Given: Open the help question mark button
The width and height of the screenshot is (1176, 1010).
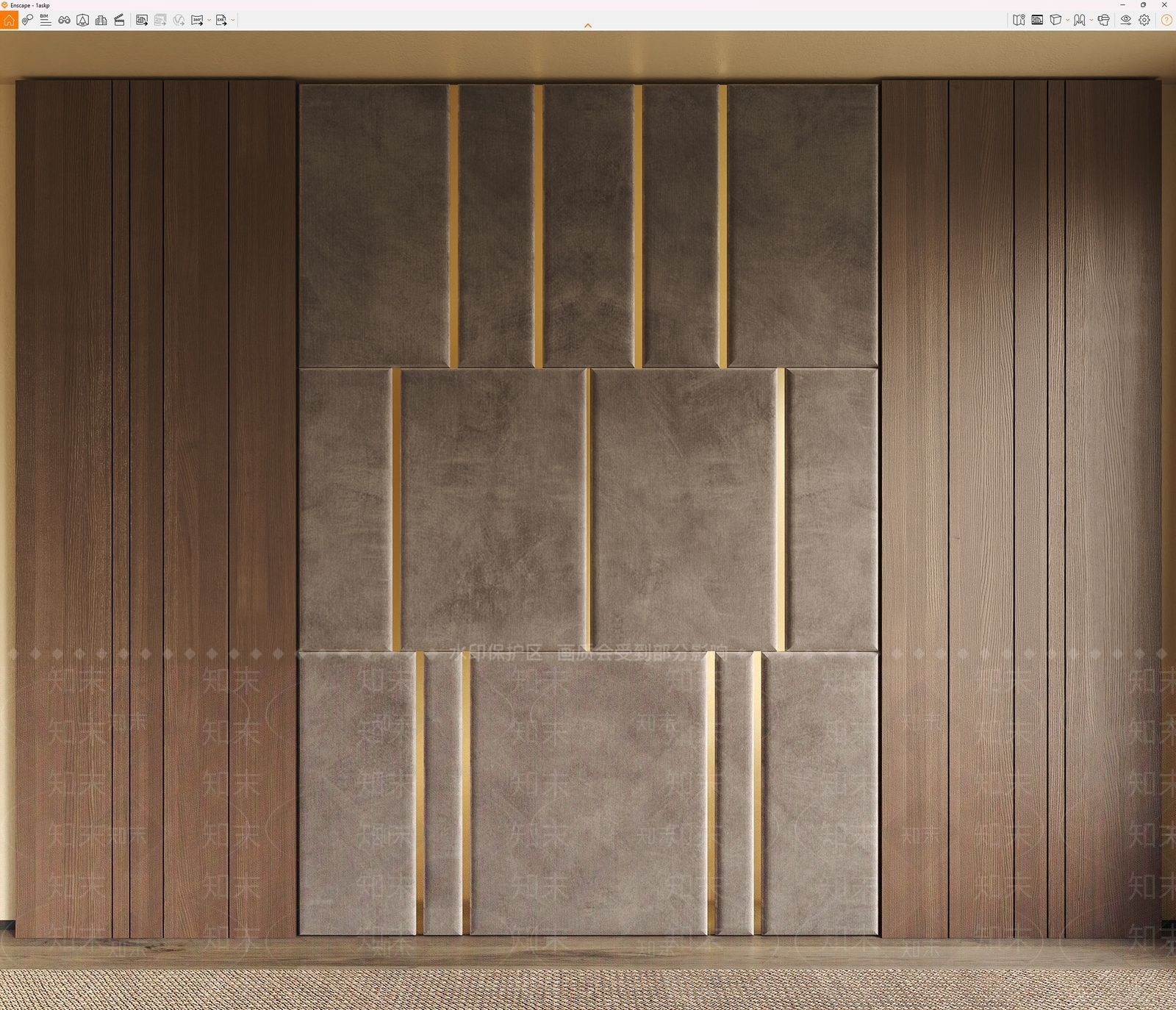Looking at the screenshot, I should pyautogui.click(x=1166, y=21).
